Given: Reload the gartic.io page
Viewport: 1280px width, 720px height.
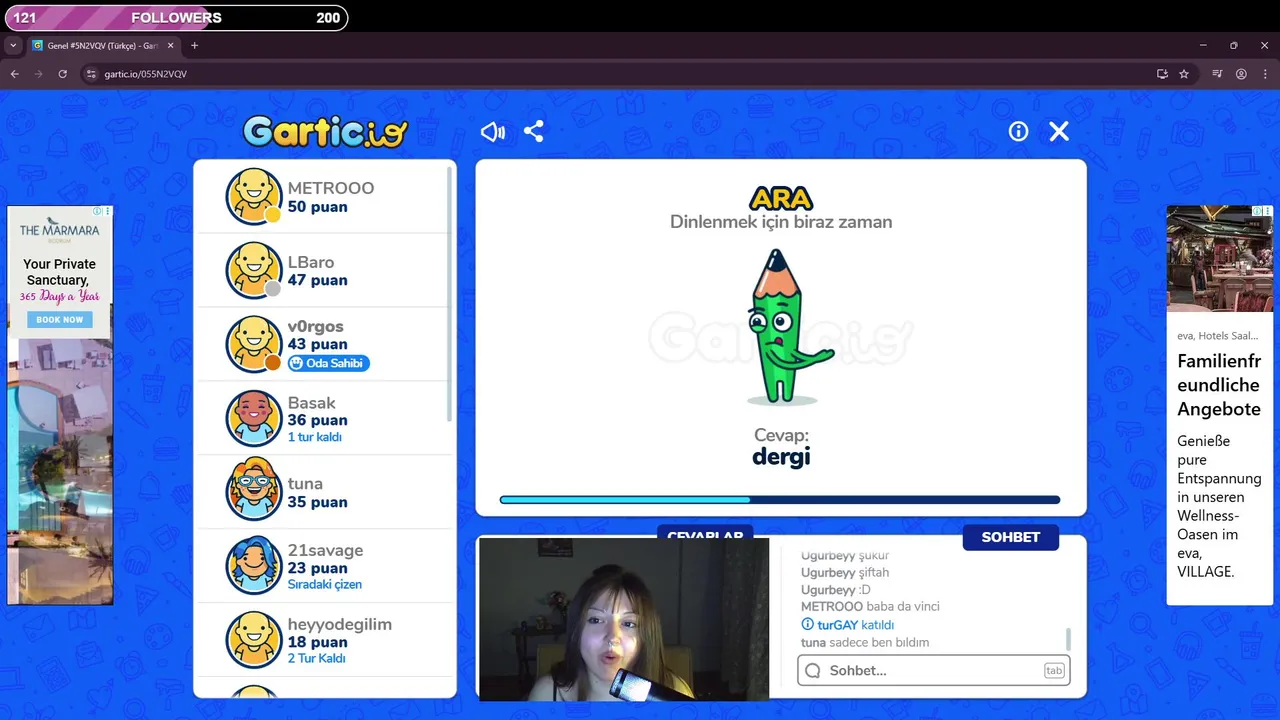Looking at the screenshot, I should pos(62,74).
